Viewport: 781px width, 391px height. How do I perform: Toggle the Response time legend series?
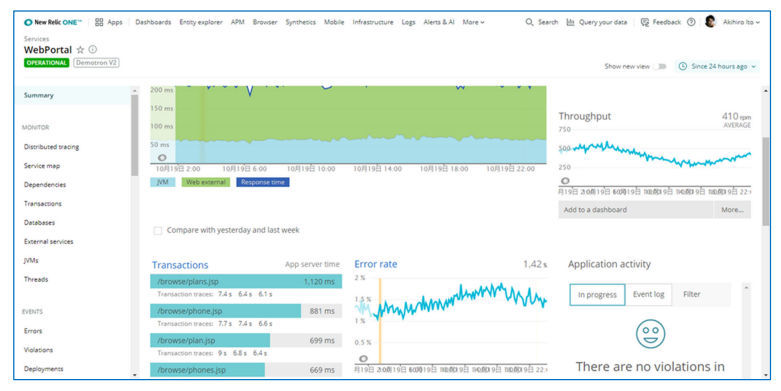(262, 182)
